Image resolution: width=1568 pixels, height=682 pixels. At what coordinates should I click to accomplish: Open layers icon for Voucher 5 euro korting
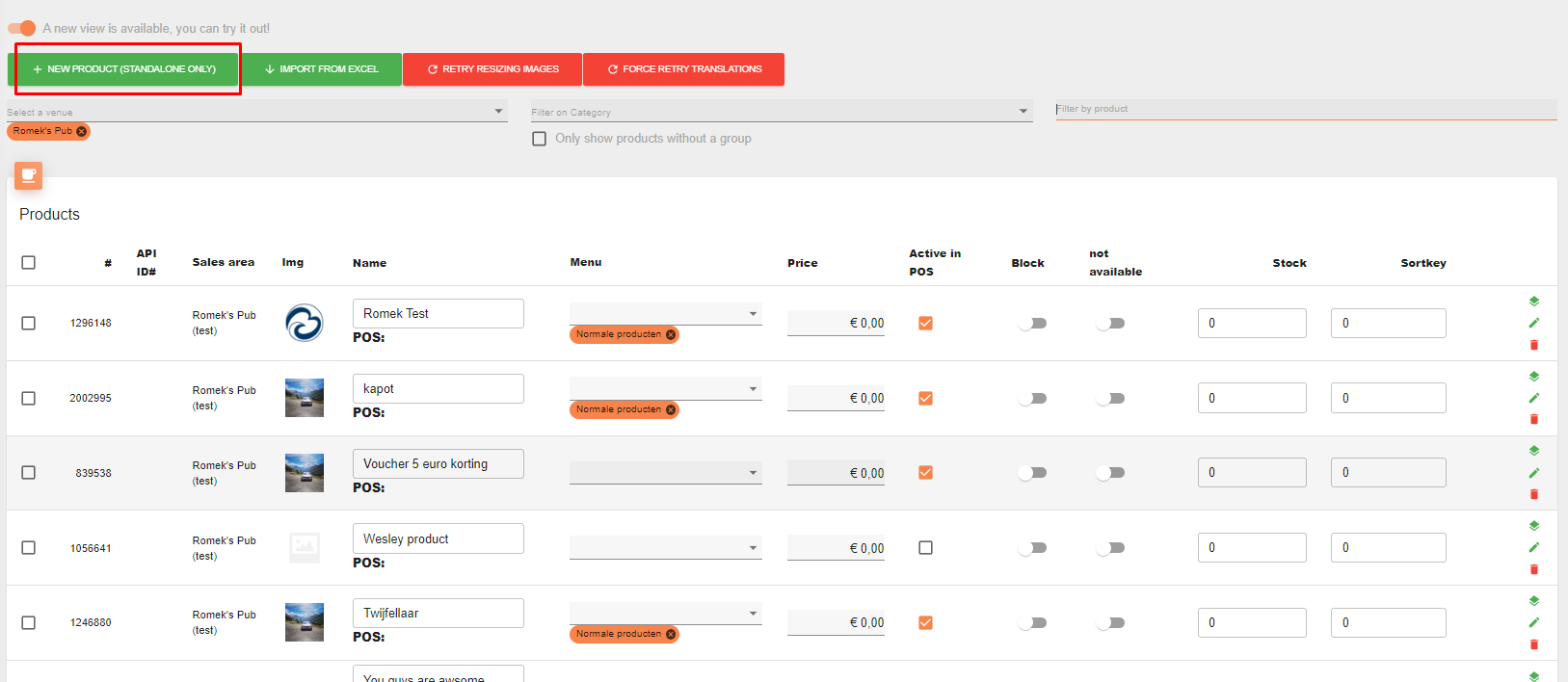pyautogui.click(x=1533, y=451)
